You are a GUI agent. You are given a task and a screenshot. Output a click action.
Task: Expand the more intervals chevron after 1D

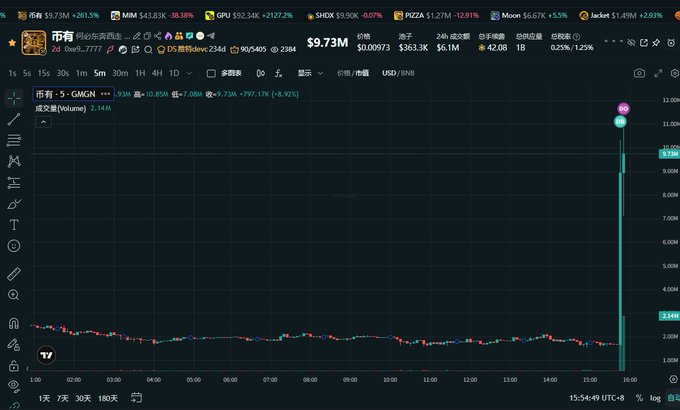(x=189, y=73)
